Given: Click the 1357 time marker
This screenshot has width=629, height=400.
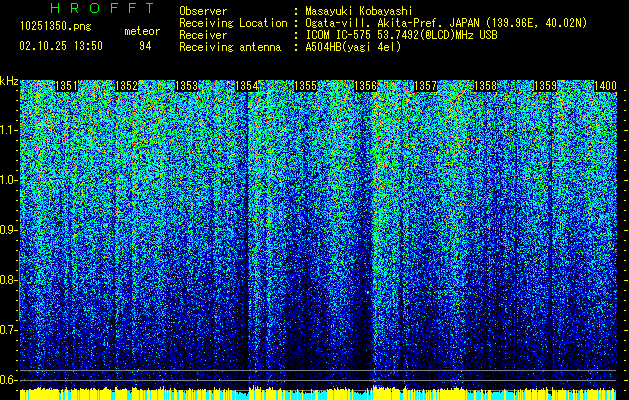Looking at the screenshot, I should (425, 86).
